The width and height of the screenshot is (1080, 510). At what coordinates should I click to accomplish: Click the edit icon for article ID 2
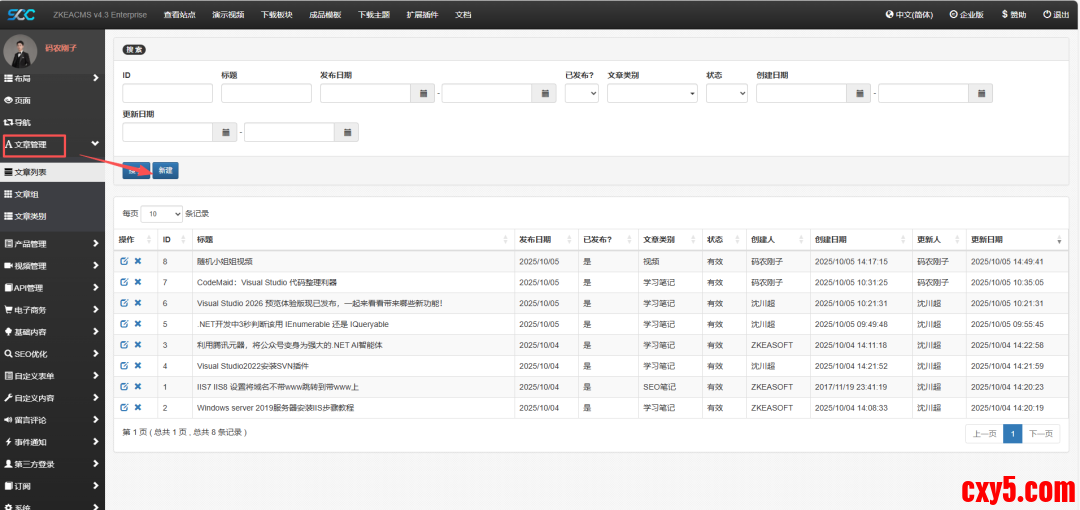pos(124,407)
